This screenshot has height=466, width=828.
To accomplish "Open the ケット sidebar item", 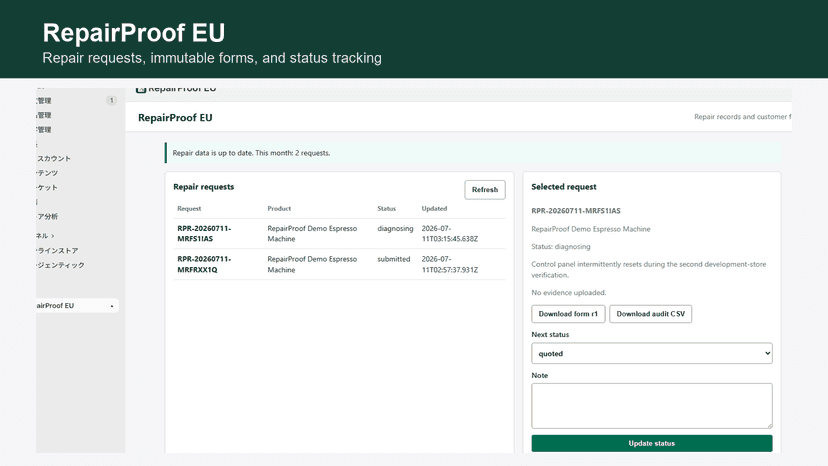I will tap(48, 188).
